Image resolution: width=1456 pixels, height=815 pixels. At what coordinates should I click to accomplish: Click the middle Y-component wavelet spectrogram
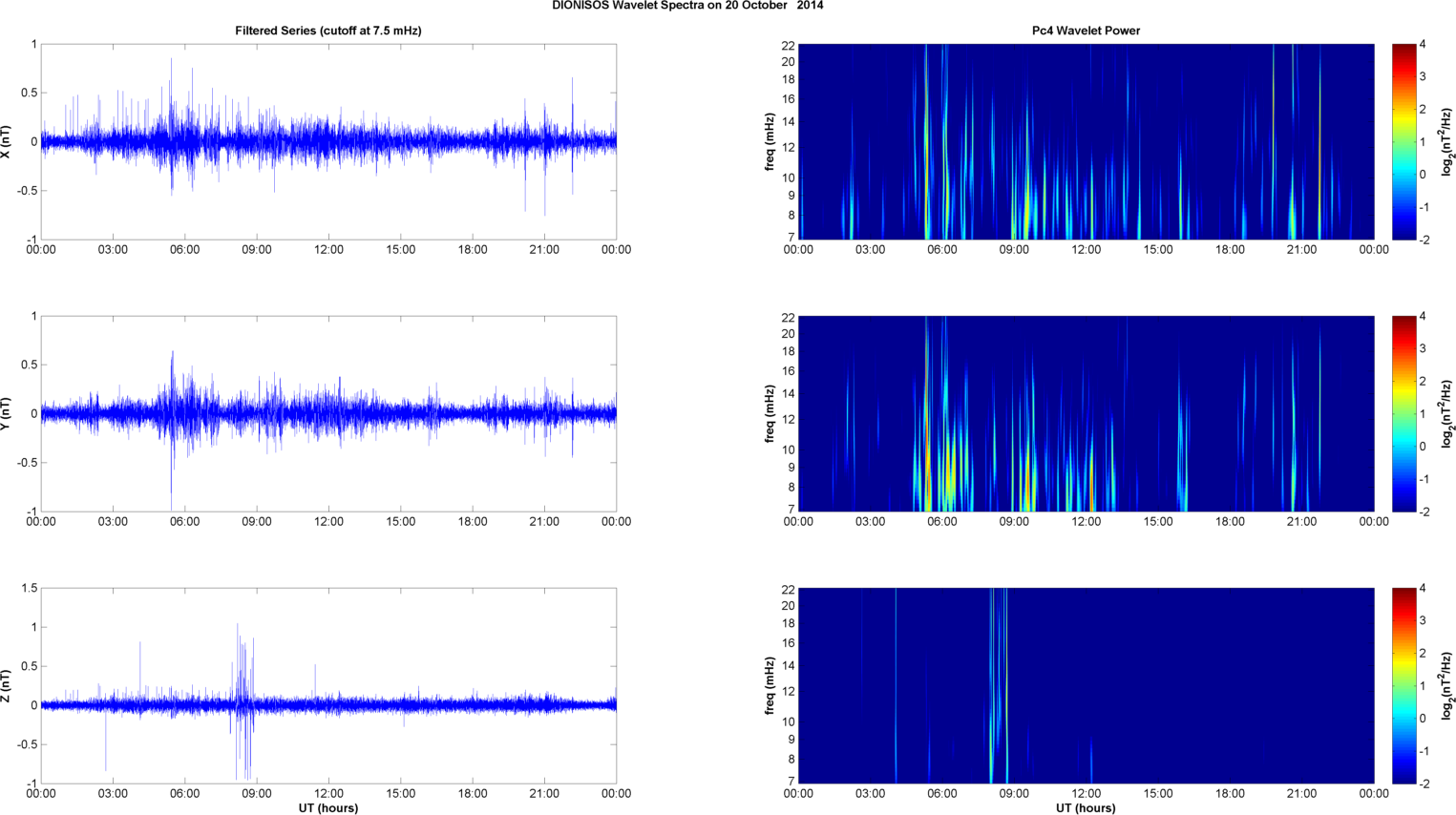[x=1086, y=413]
